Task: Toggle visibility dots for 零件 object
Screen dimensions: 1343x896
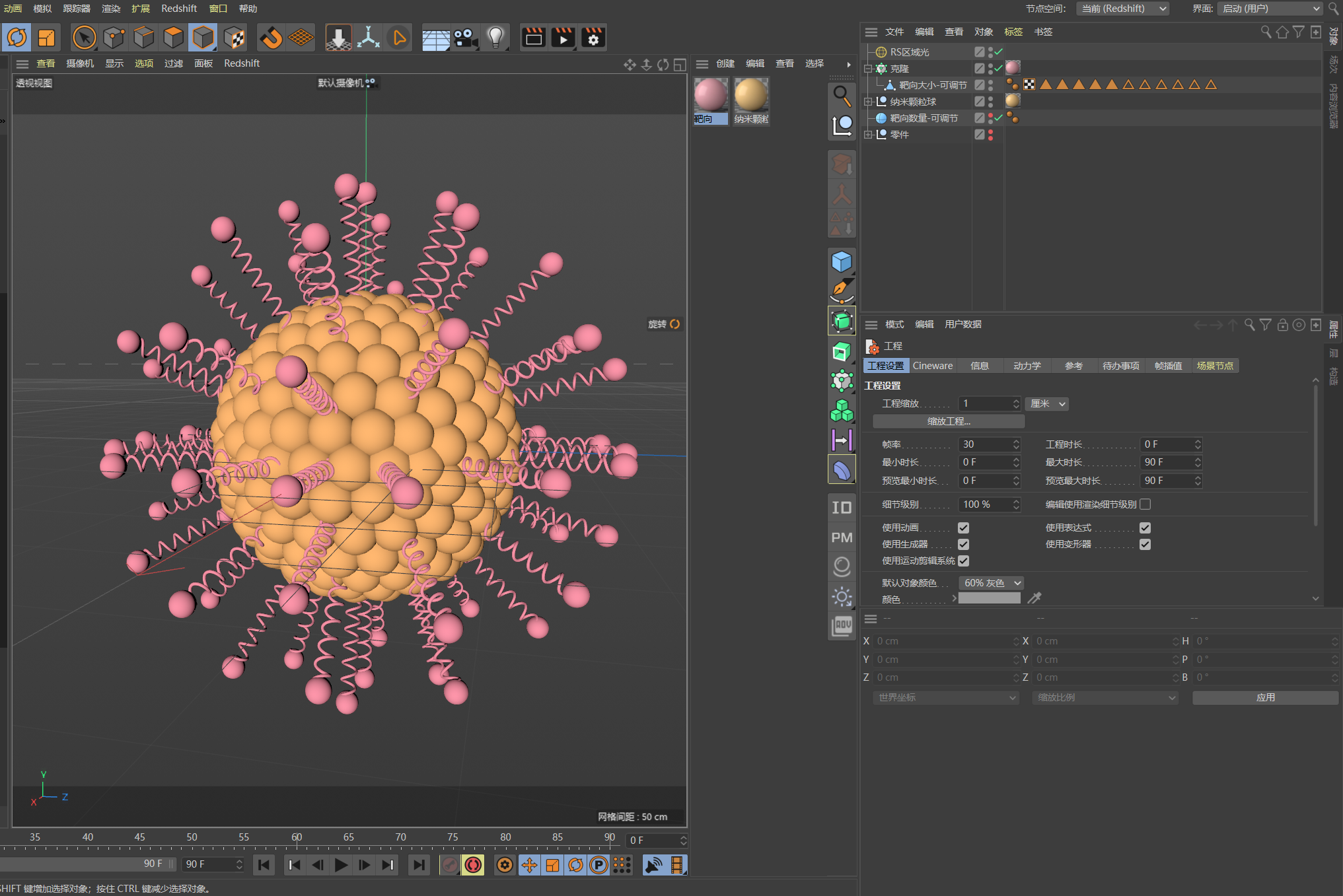Action: pyautogui.click(x=990, y=134)
